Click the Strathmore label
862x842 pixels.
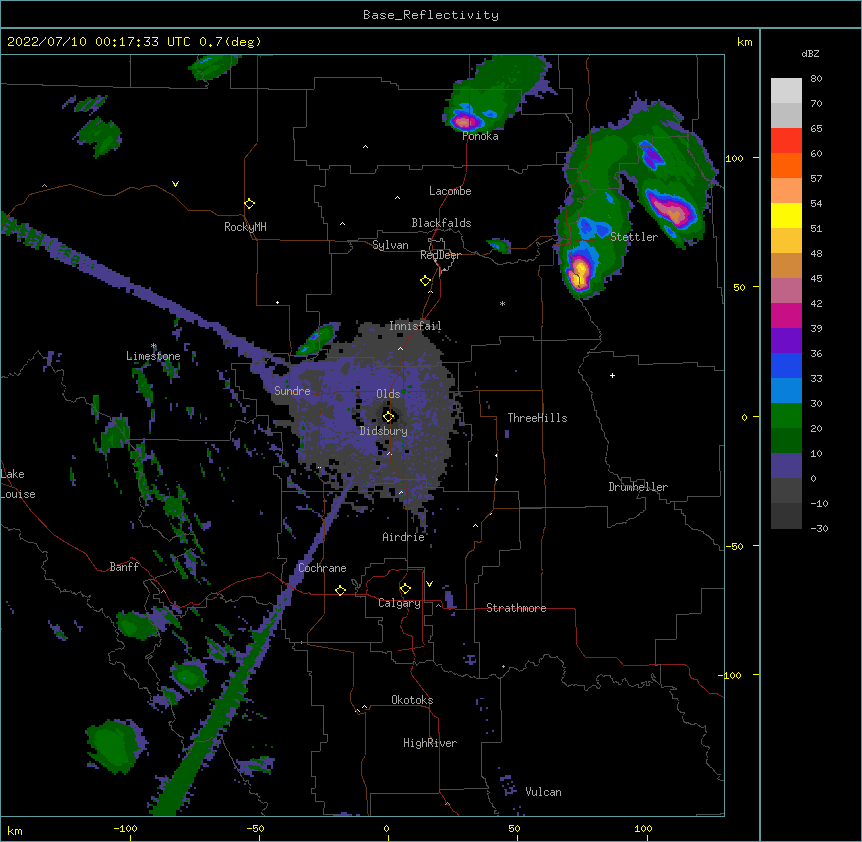click(516, 608)
